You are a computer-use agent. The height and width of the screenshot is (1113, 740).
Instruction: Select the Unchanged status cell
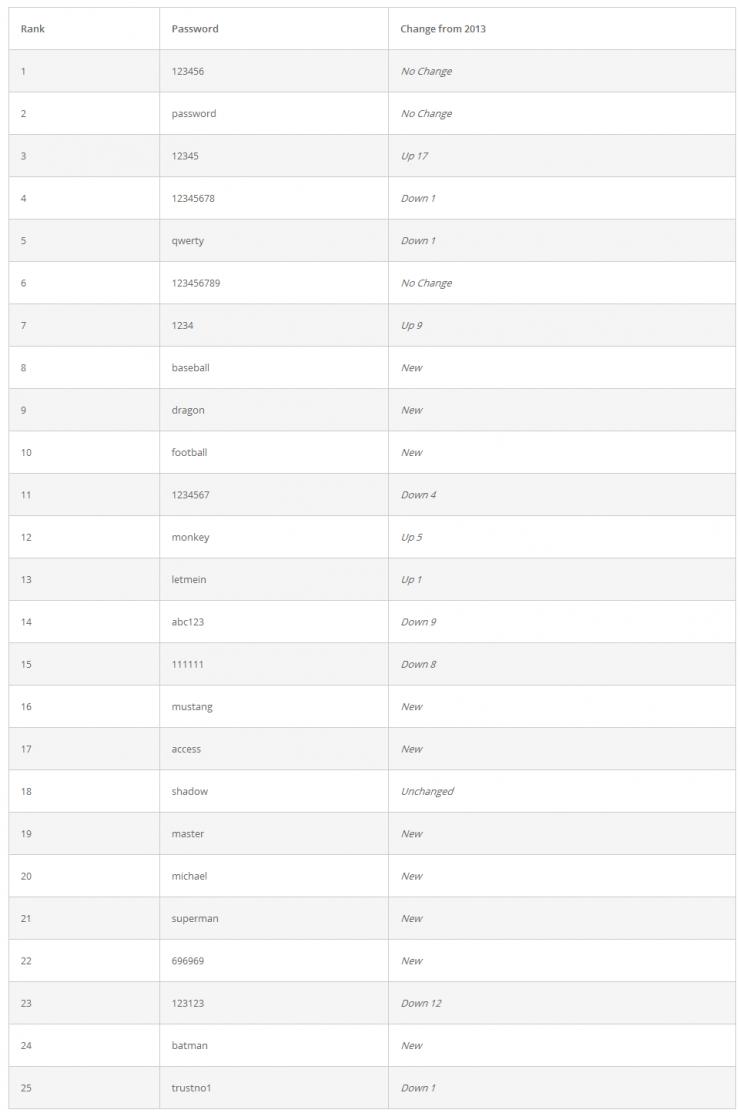click(x=427, y=791)
